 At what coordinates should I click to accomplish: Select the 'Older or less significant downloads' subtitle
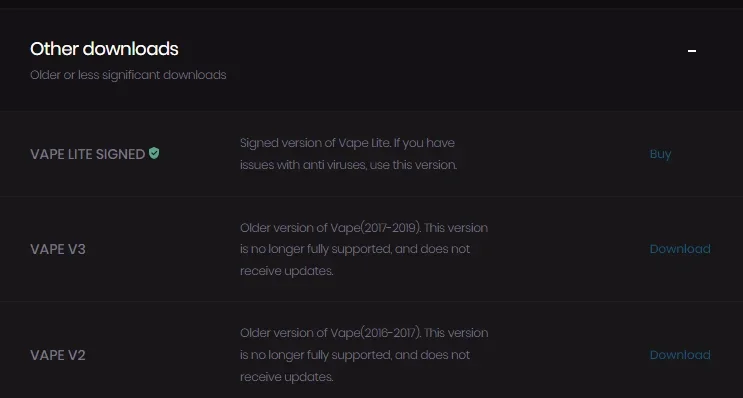128,75
